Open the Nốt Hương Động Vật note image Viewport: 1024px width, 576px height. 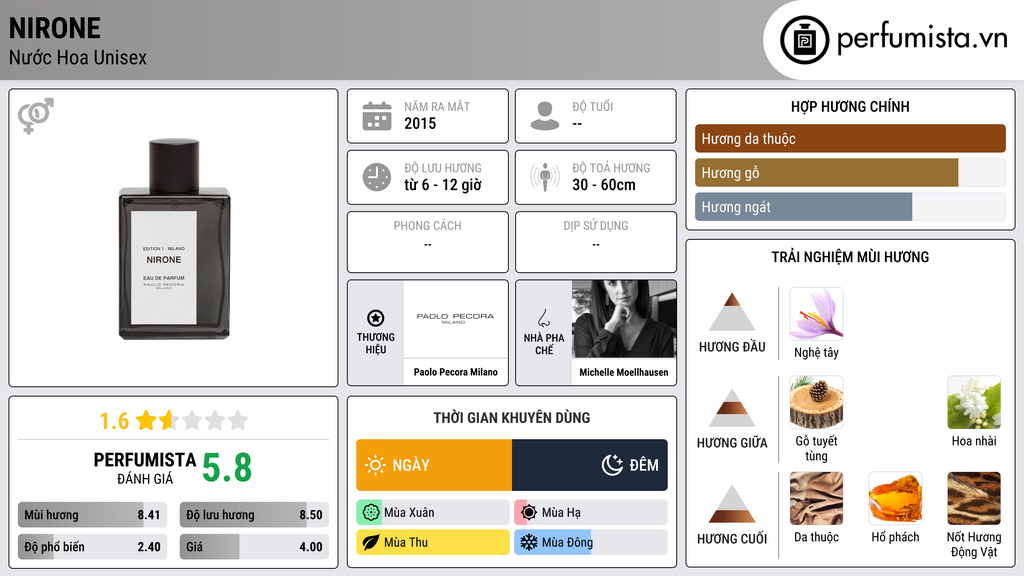(974, 498)
